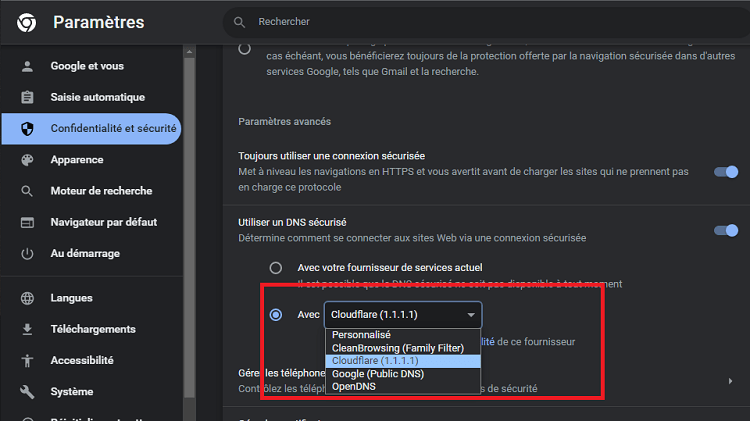Select Confidentialité et sécurité section

(x=91, y=128)
